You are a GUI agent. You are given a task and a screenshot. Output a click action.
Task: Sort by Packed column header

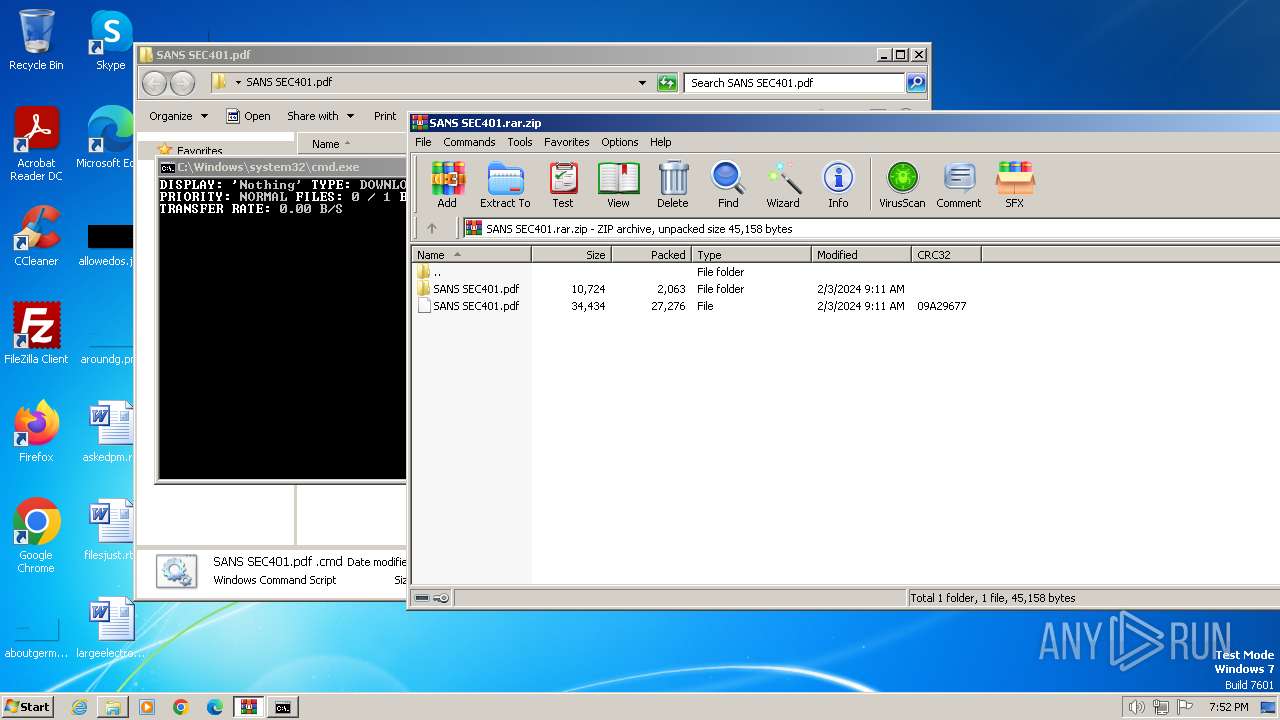click(651, 255)
